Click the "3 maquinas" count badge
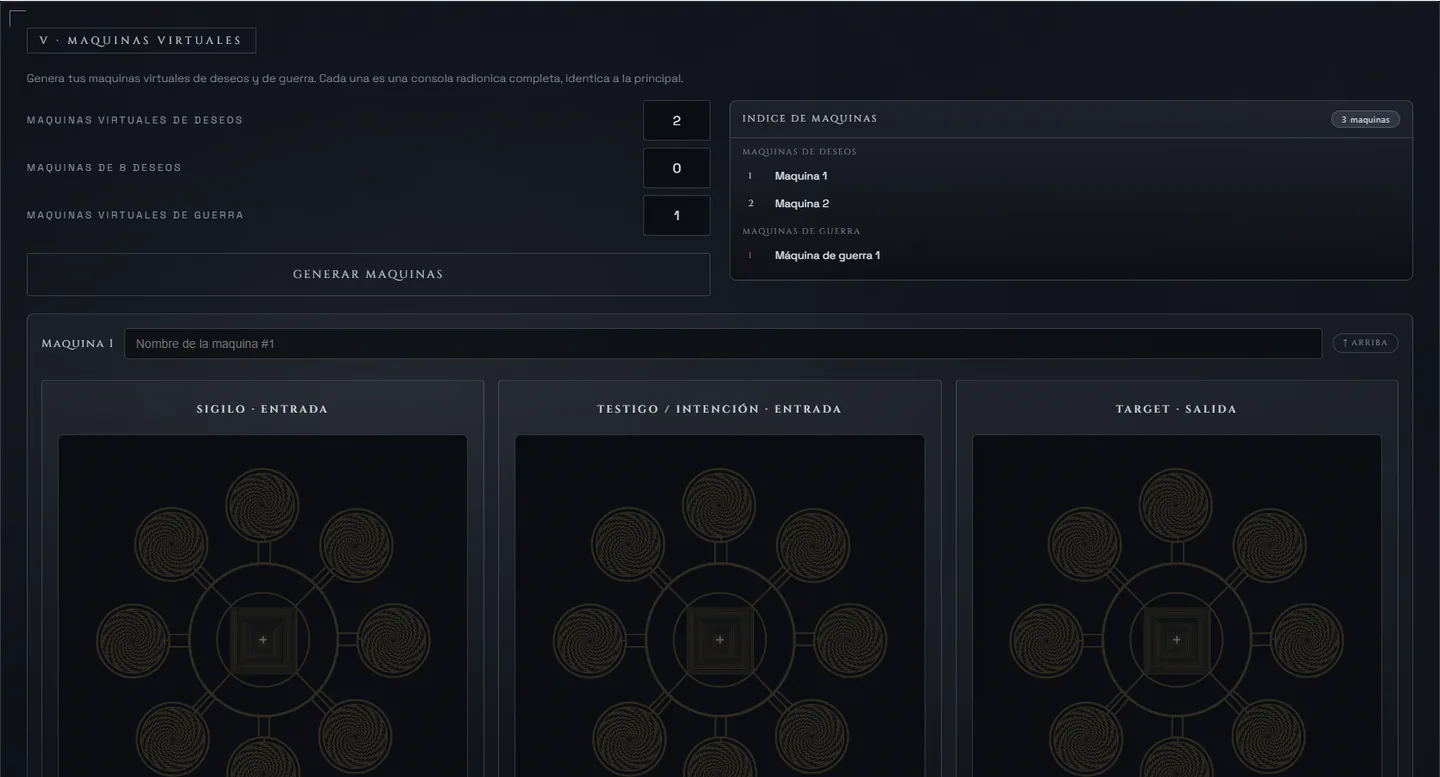This screenshot has height=777, width=1440. point(1365,119)
